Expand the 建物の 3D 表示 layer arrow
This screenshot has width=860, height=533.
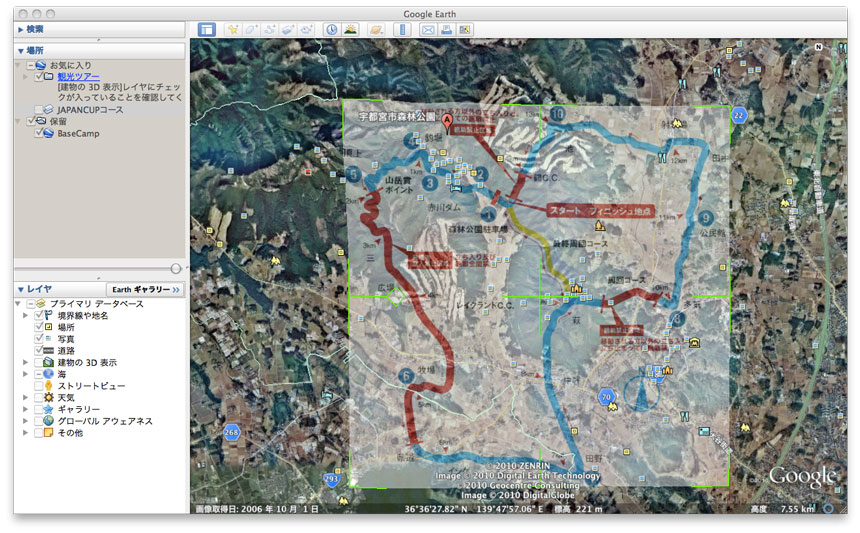point(25,362)
